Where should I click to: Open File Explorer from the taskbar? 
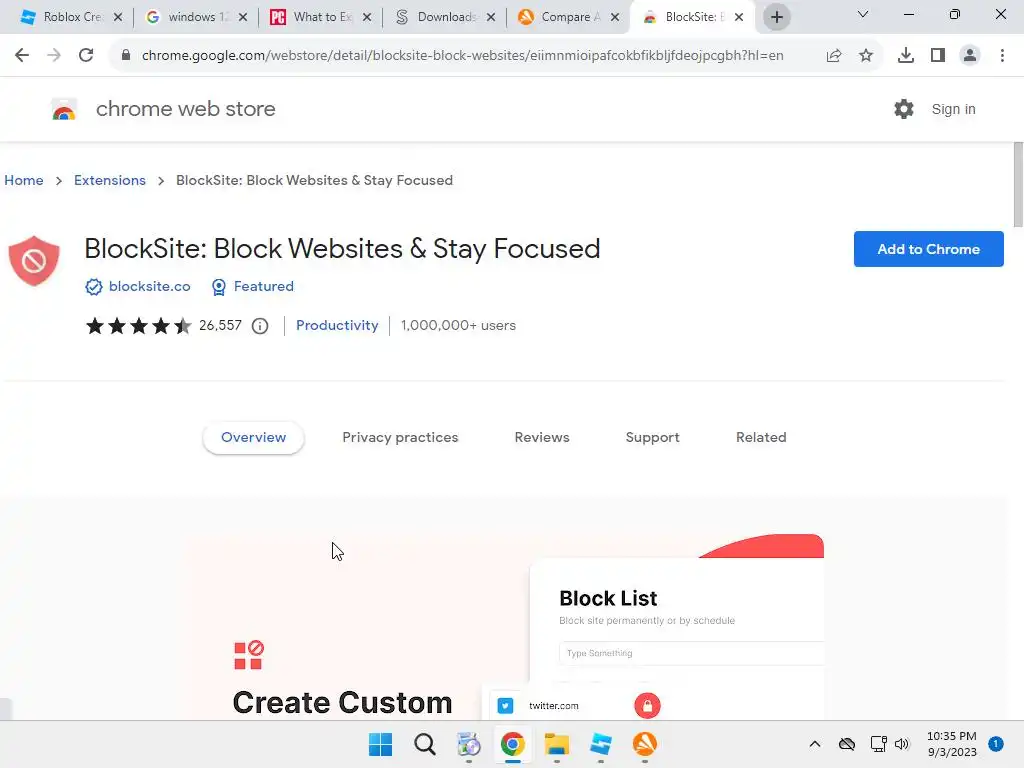tap(557, 744)
